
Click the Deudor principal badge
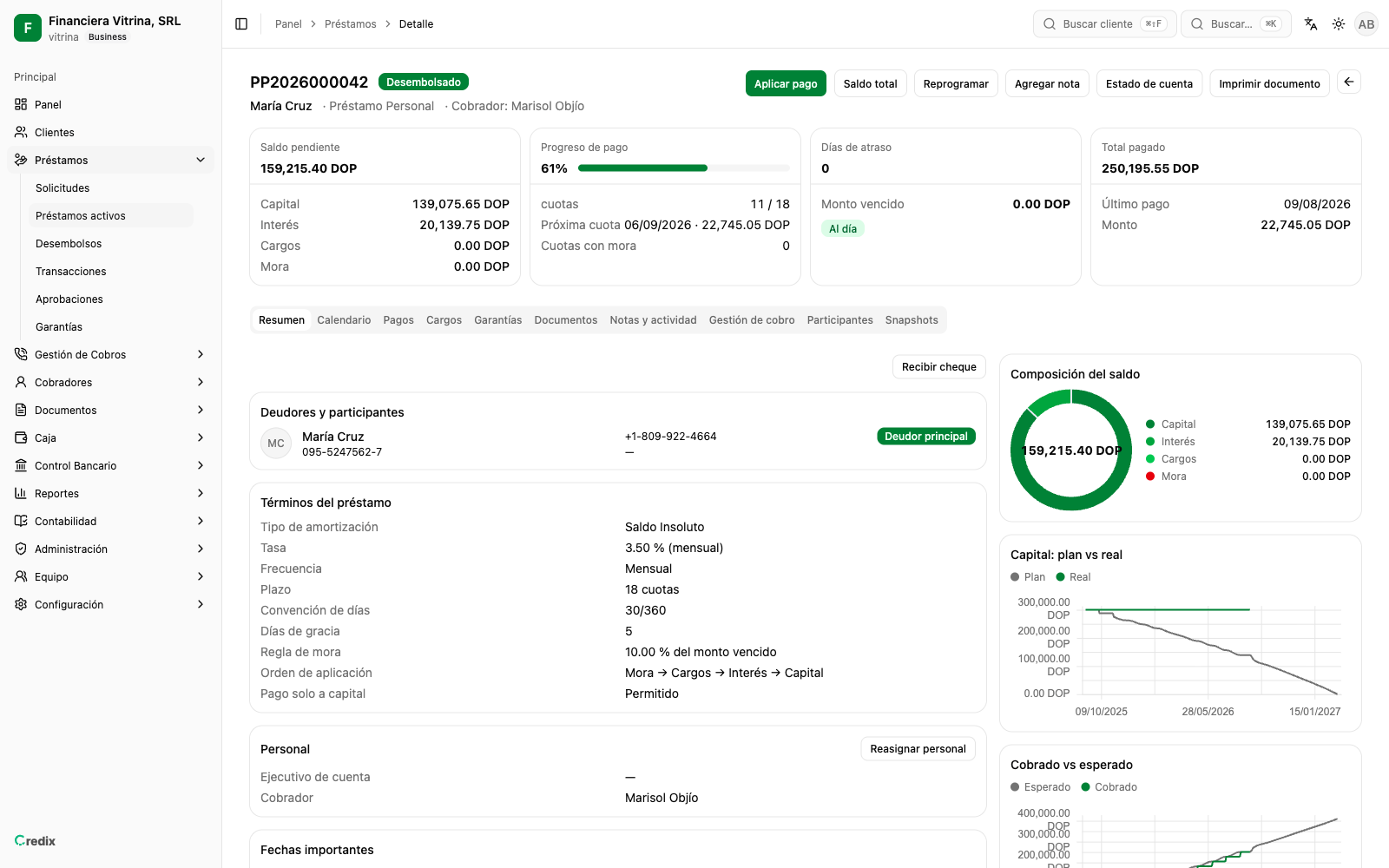coord(926,437)
